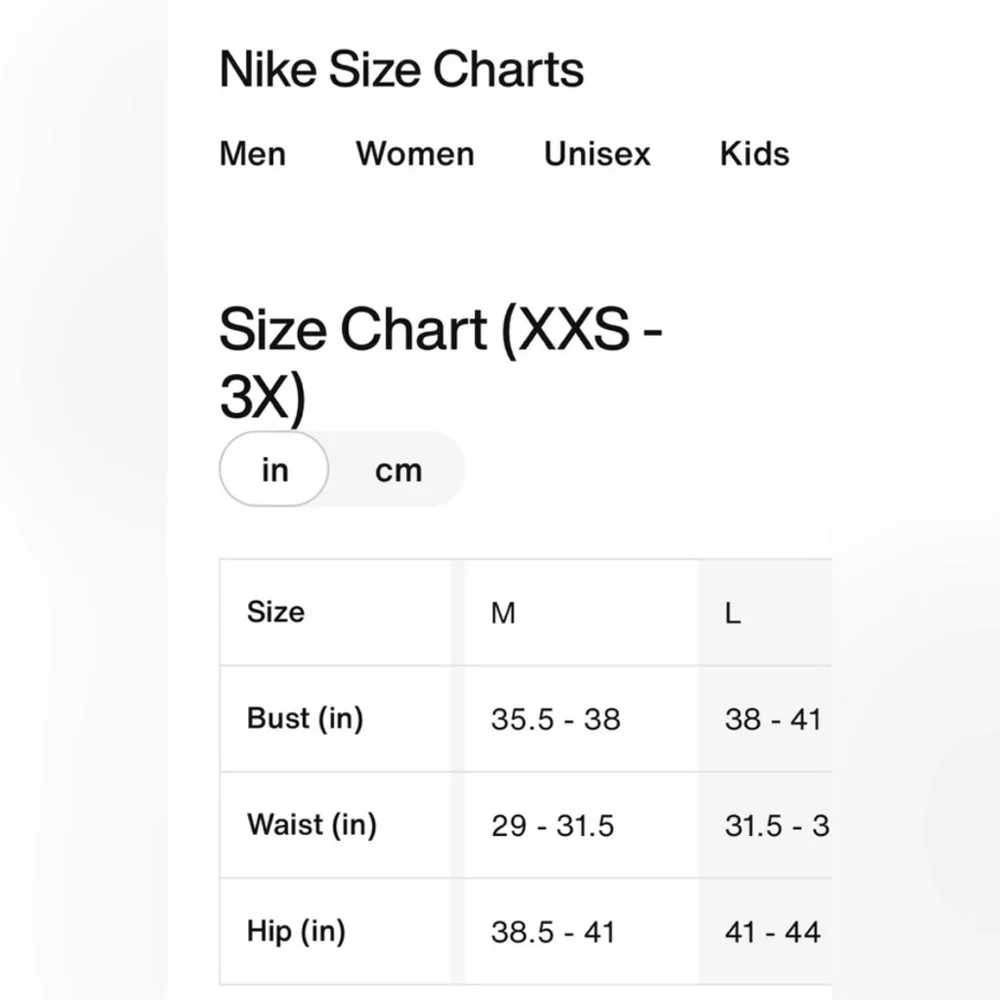Viewport: 1000px width, 1000px height.
Task: Select the Unisex tab
Action: pos(597,154)
